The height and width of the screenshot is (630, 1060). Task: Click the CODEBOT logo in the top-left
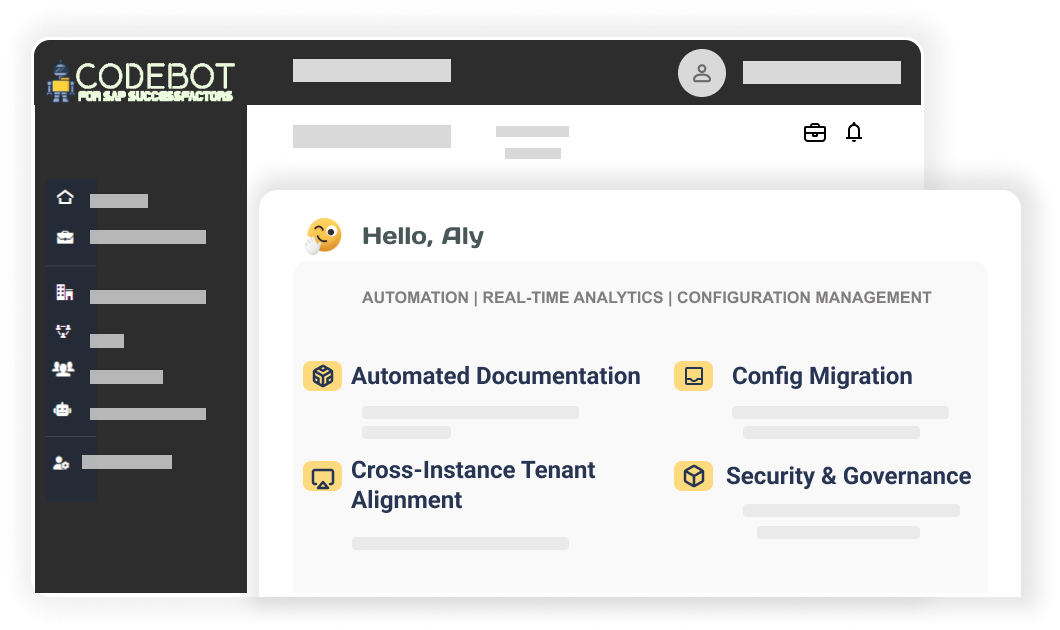coord(143,80)
